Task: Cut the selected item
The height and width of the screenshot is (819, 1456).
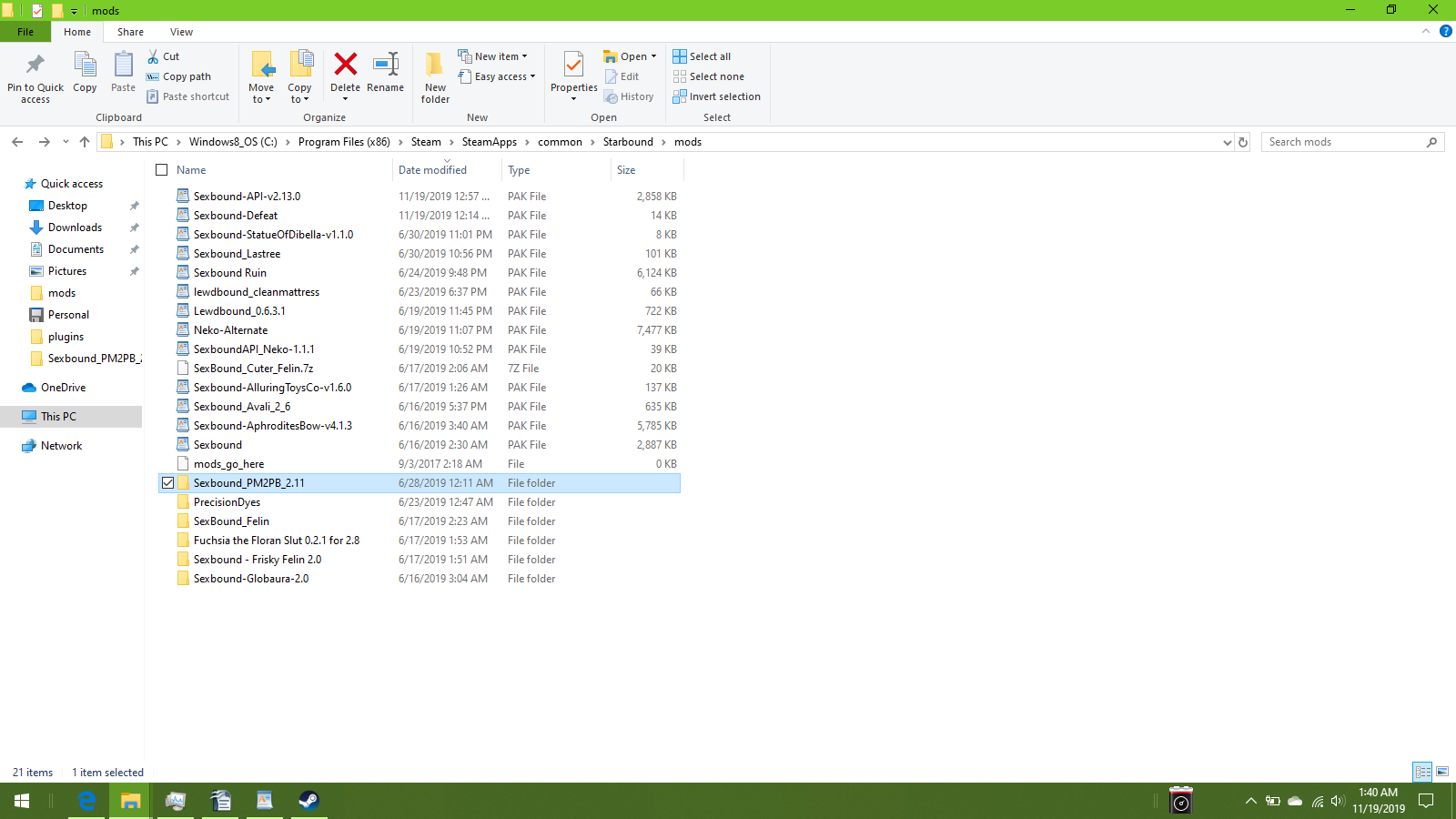Action: click(164, 56)
